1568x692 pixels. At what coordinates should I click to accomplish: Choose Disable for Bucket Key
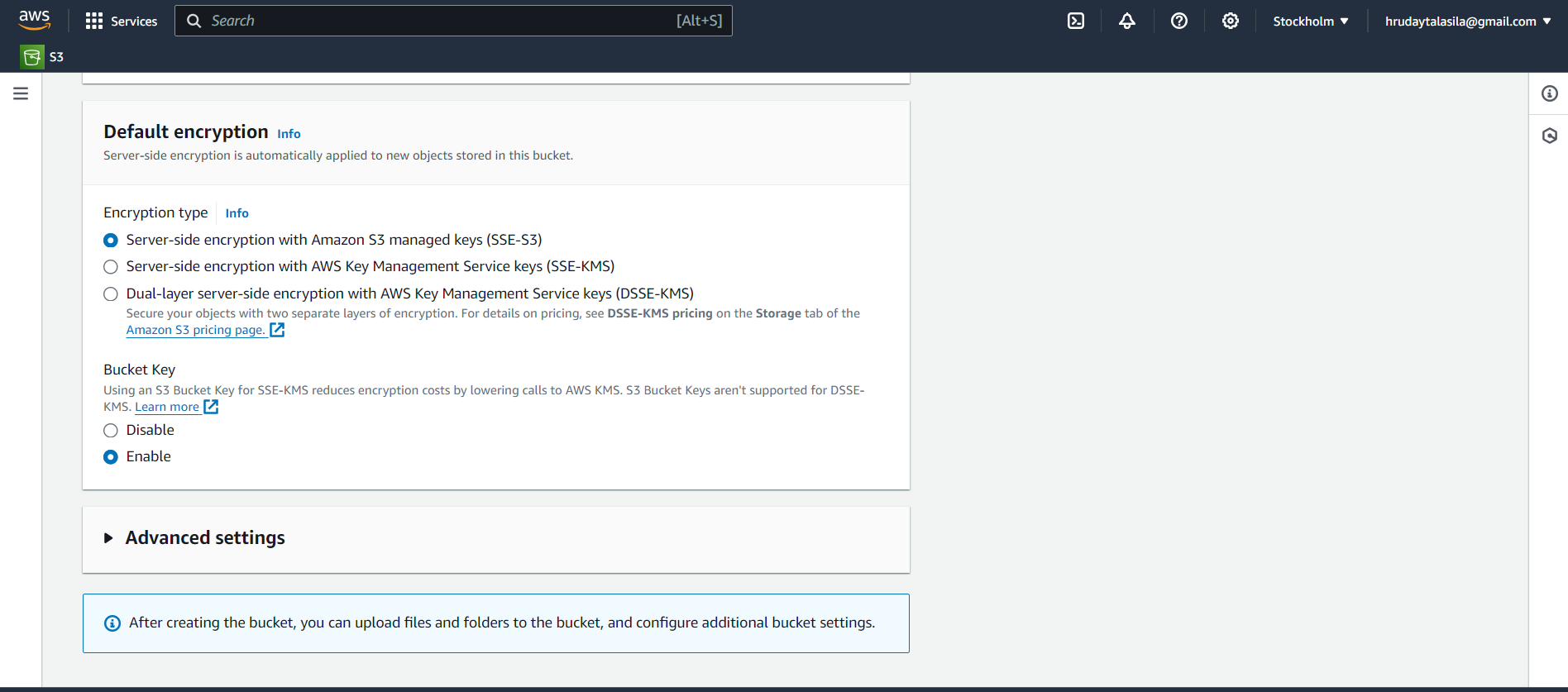tap(111, 431)
